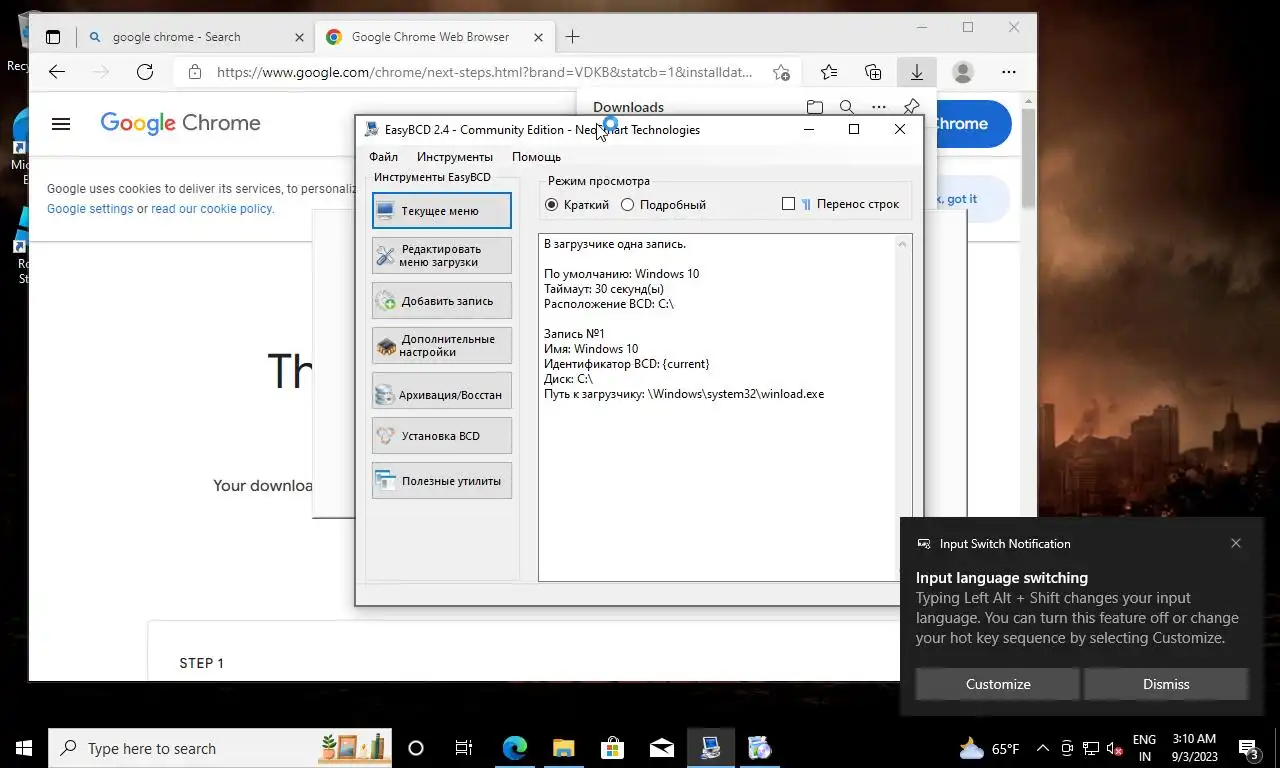Pin the Downloads panel
This screenshot has width=1280, height=768.
(x=910, y=107)
